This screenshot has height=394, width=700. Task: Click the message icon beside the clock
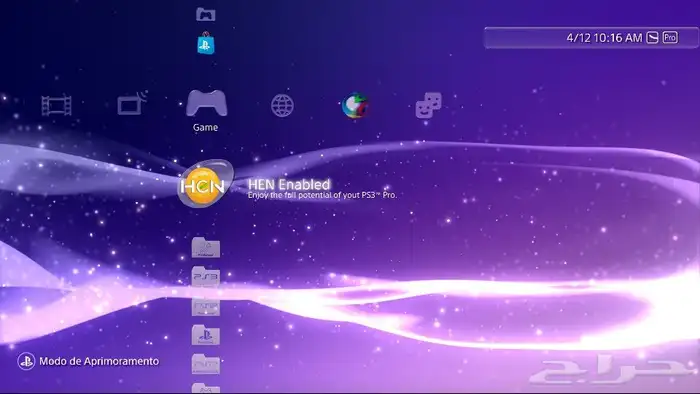coord(652,37)
